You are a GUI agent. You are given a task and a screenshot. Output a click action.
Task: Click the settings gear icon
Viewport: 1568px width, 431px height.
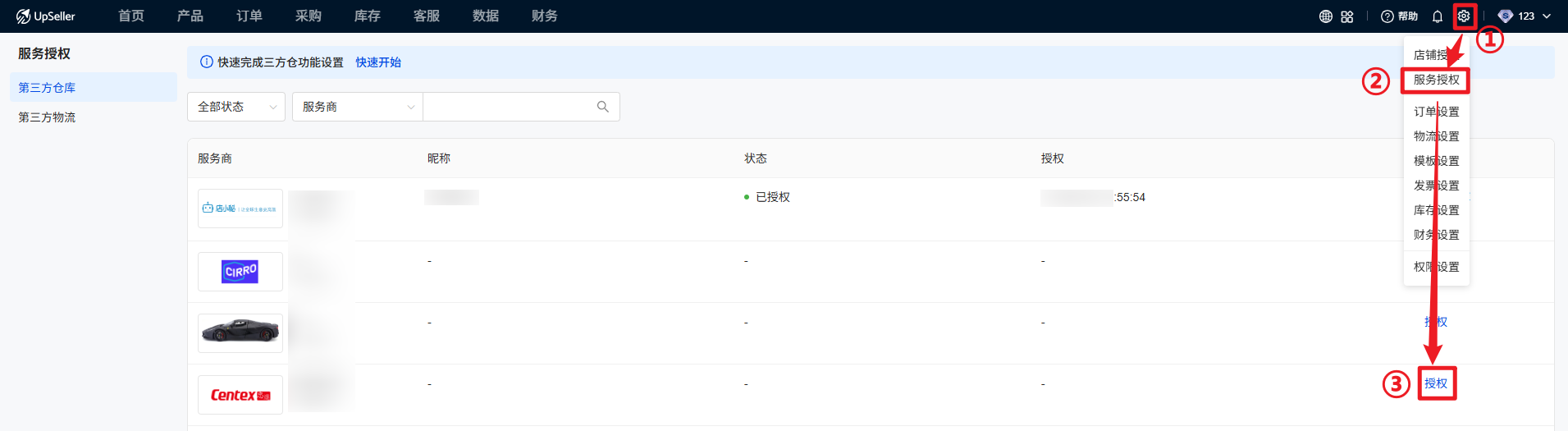coord(1464,16)
